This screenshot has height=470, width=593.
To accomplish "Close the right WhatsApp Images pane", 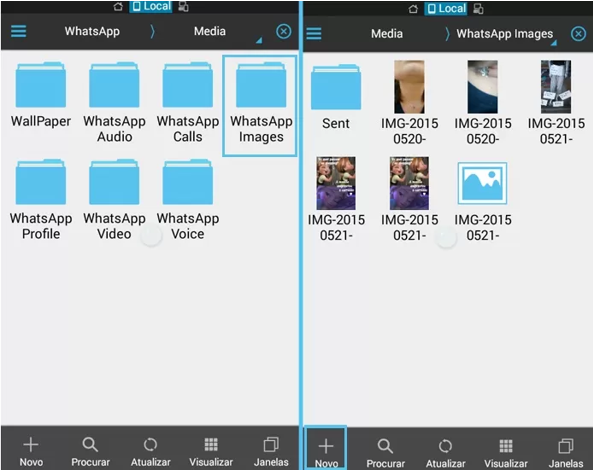I will pyautogui.click(x=578, y=34).
